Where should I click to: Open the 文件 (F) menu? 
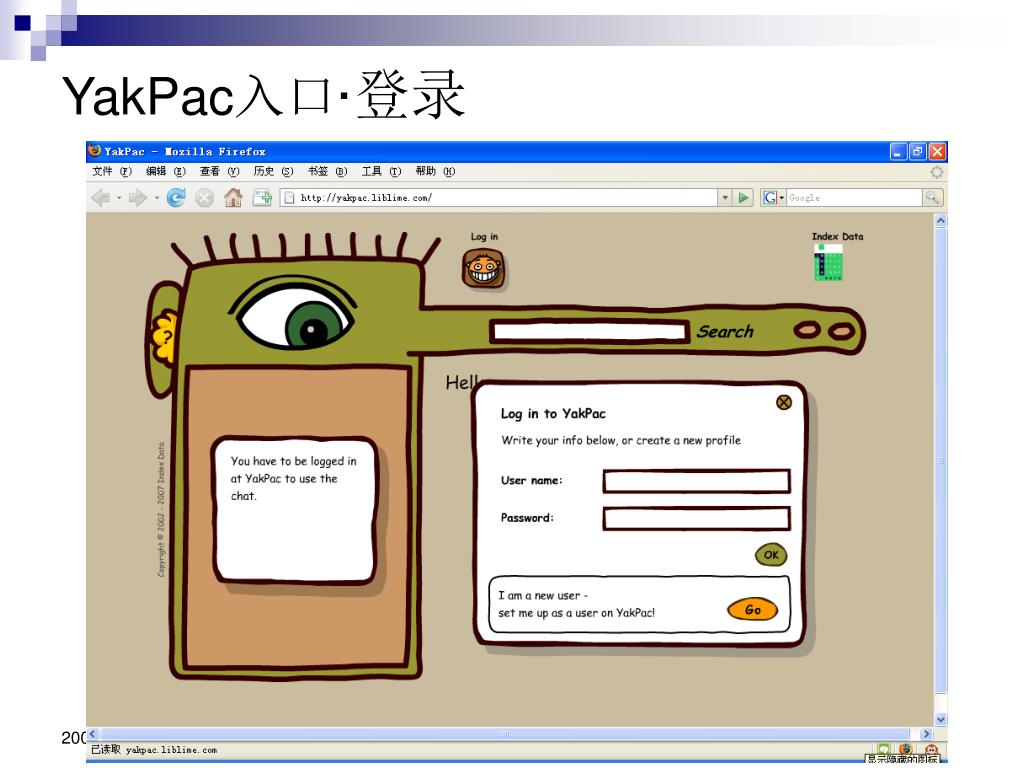click(112, 171)
